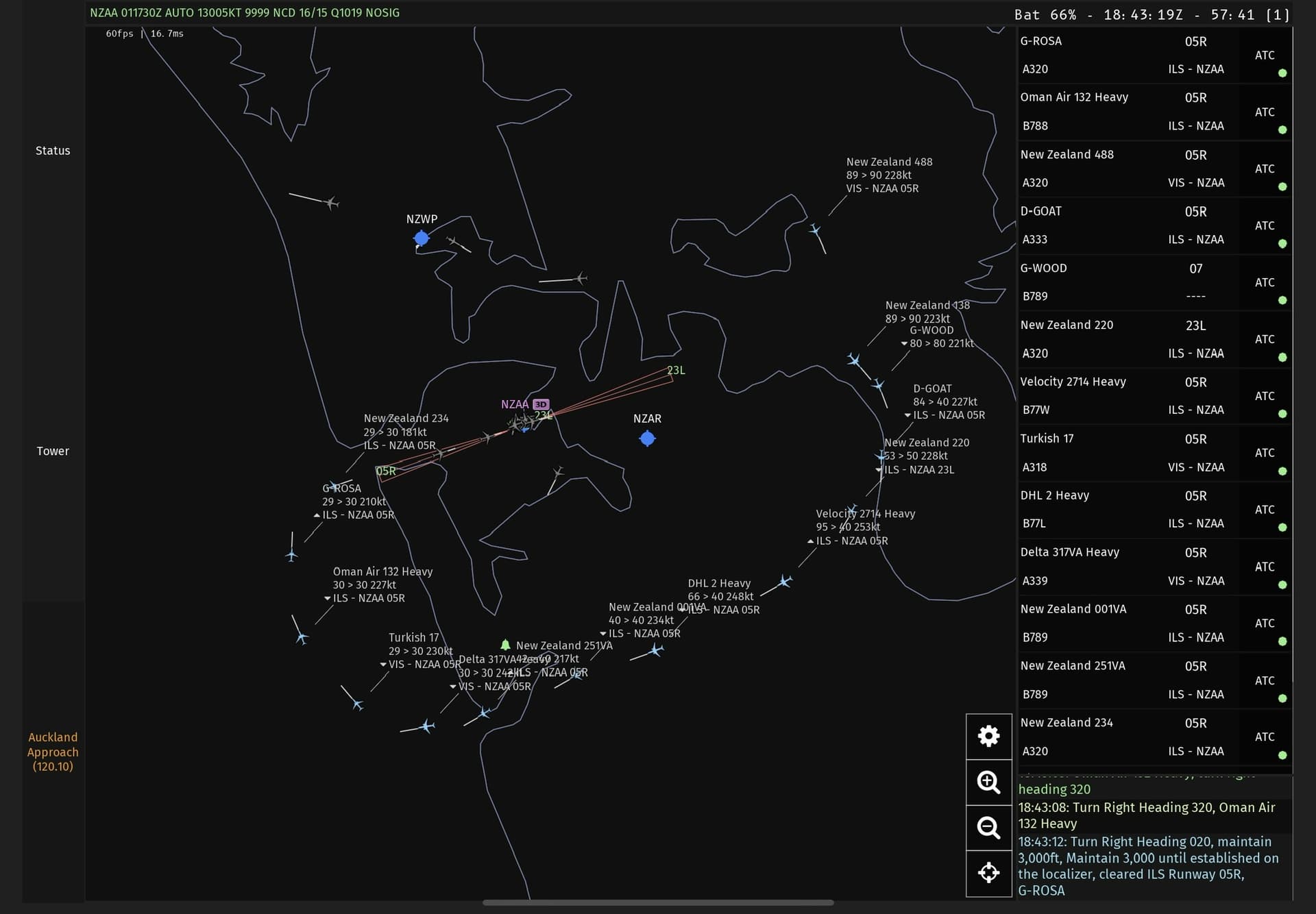This screenshot has width=1316, height=914.
Task: Click the zoom out magnifier button
Action: click(988, 828)
